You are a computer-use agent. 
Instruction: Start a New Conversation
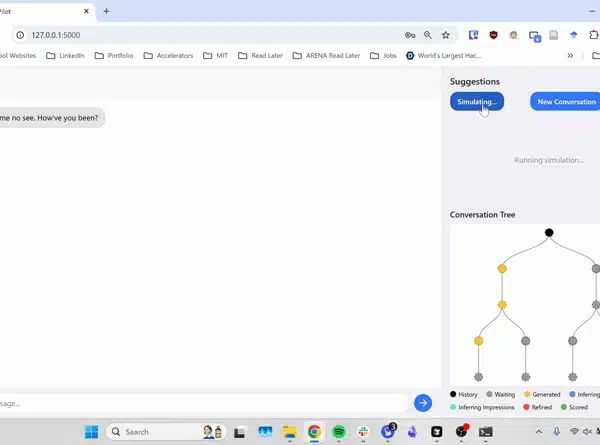pyautogui.click(x=565, y=102)
